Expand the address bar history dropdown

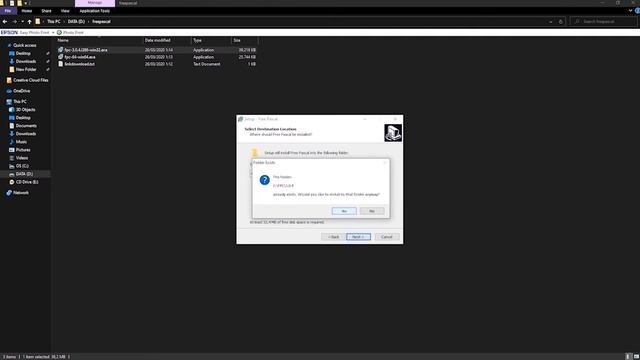tap(550, 22)
